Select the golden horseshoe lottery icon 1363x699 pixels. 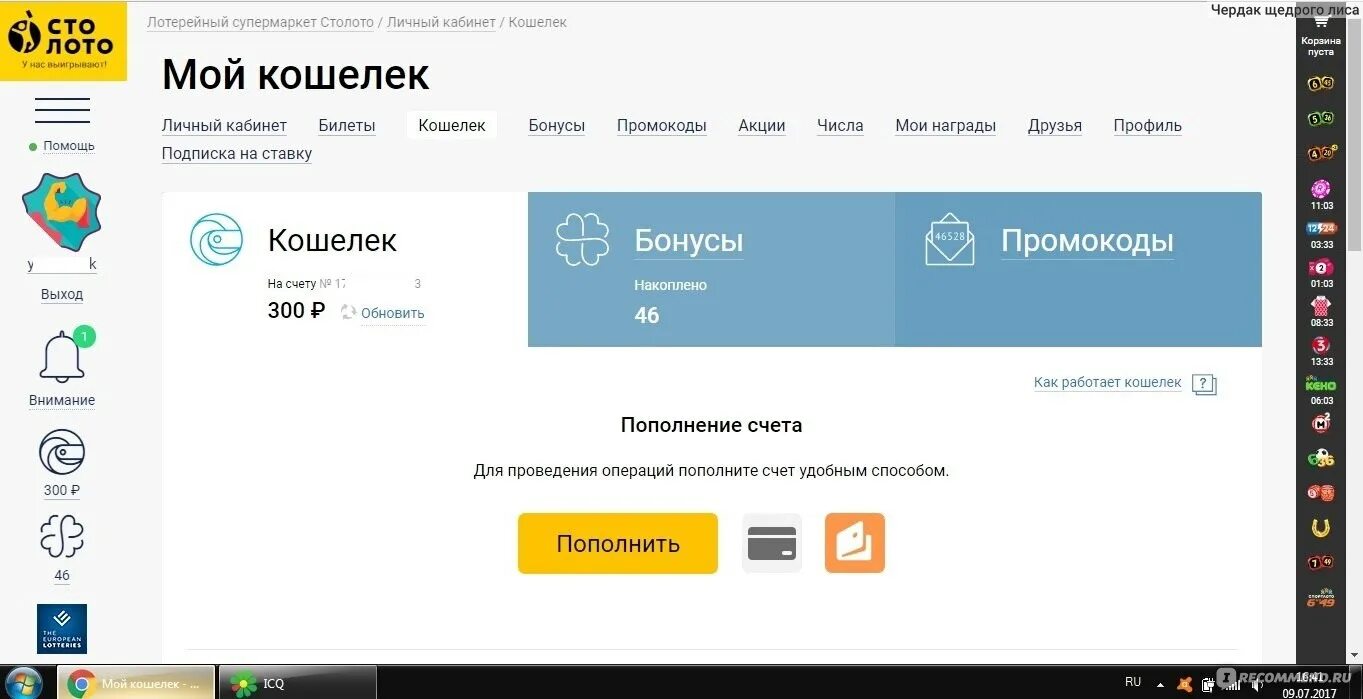tap(1321, 527)
